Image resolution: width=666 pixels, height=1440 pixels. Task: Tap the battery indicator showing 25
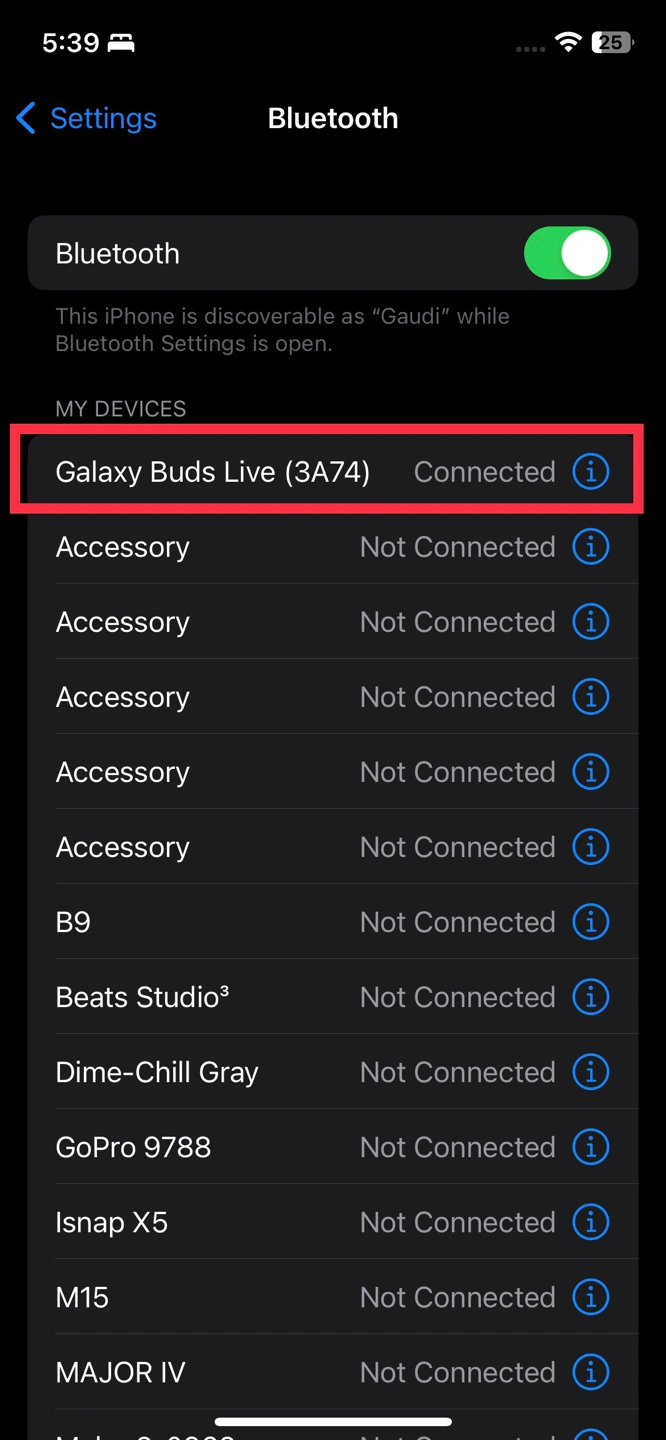point(610,42)
